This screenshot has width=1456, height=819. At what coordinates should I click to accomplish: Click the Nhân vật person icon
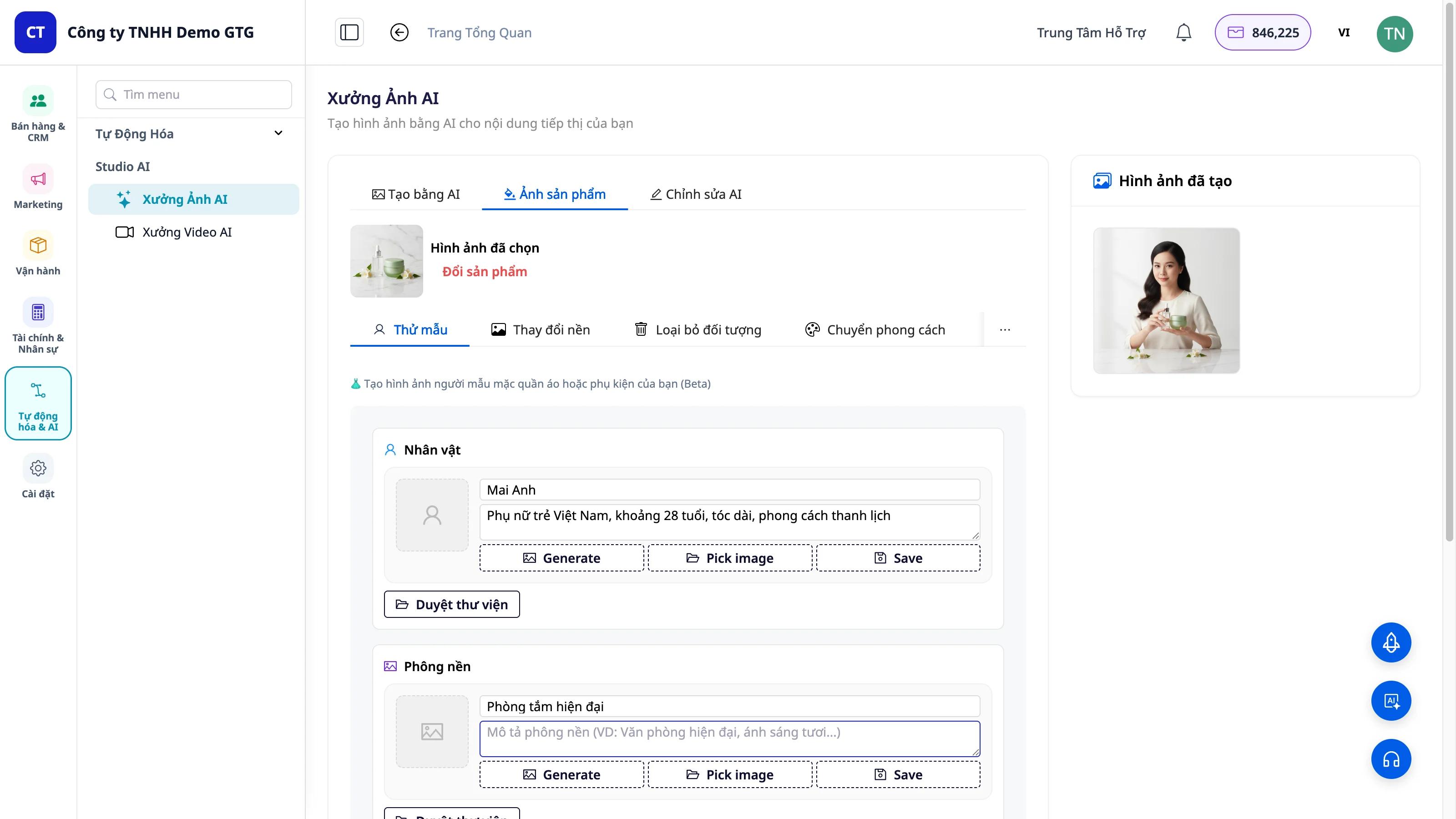click(390, 450)
